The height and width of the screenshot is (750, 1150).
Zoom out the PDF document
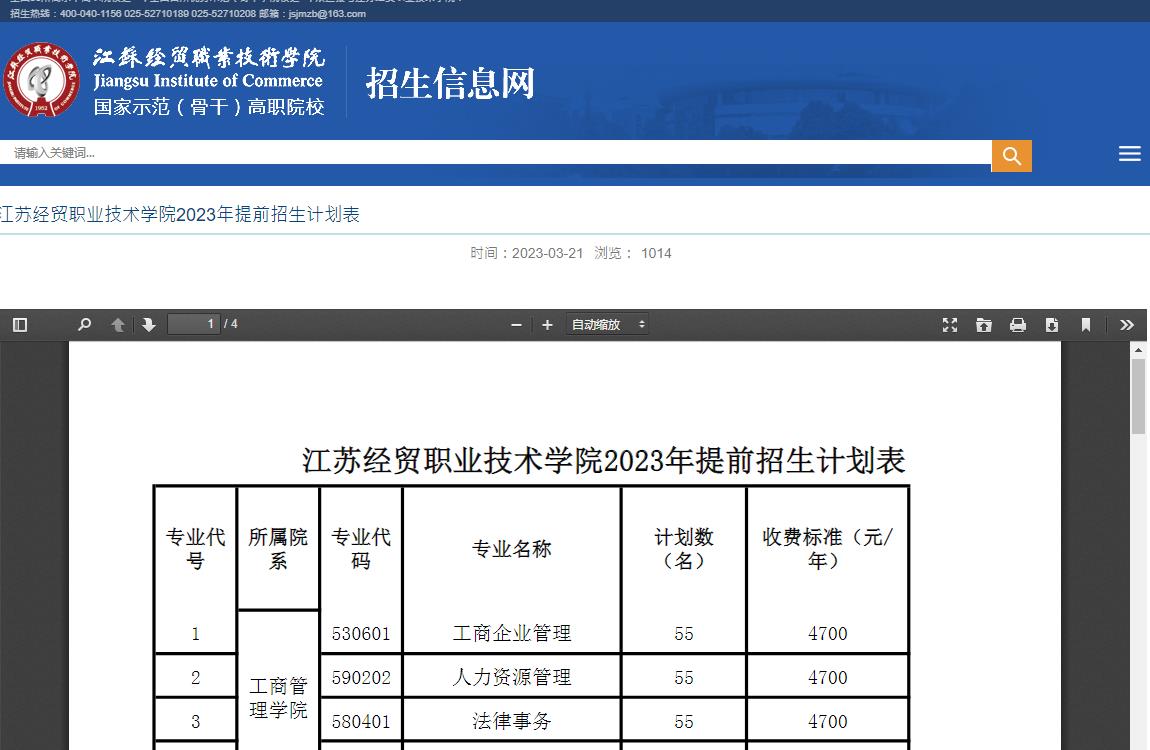coord(516,325)
